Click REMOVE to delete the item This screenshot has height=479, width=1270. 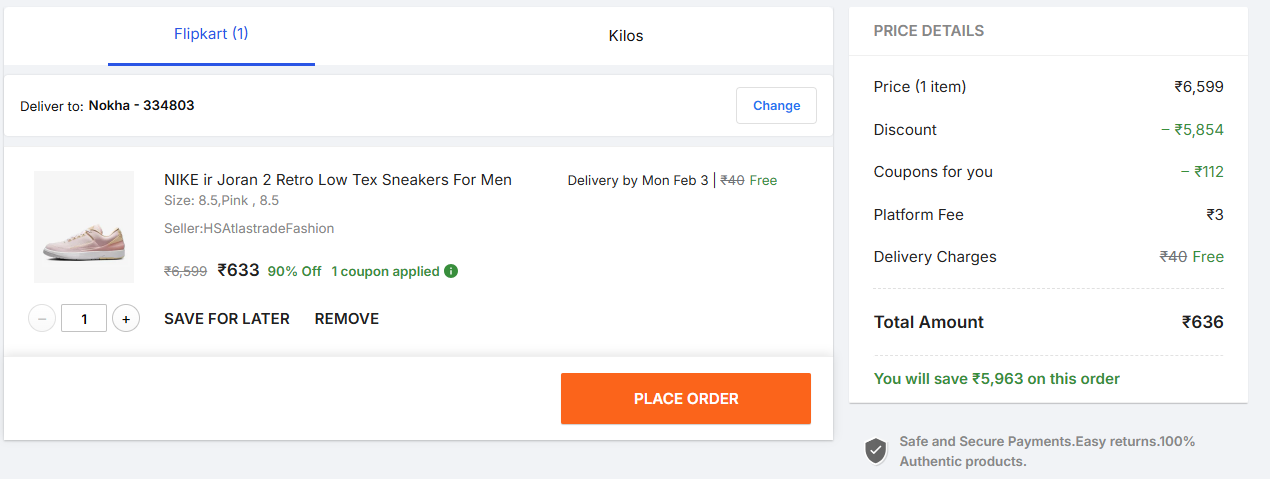coord(347,319)
